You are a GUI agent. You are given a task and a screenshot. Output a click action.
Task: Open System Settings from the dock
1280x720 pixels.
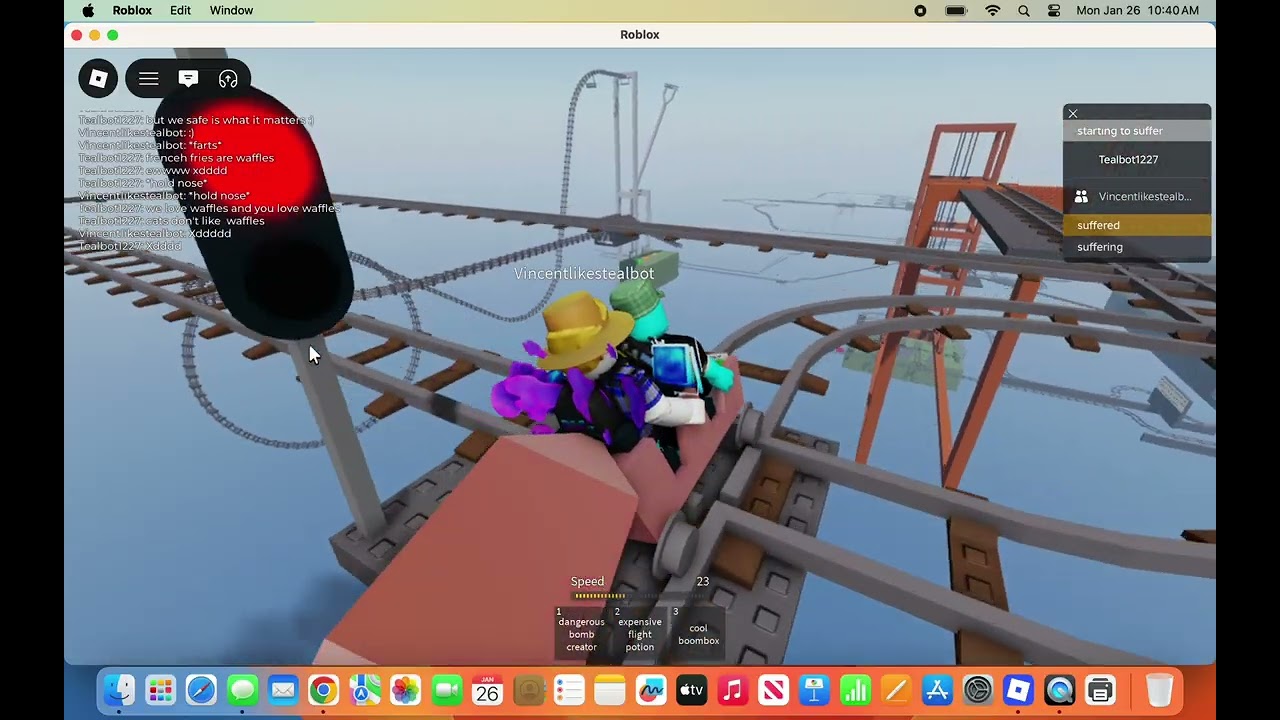click(977, 690)
